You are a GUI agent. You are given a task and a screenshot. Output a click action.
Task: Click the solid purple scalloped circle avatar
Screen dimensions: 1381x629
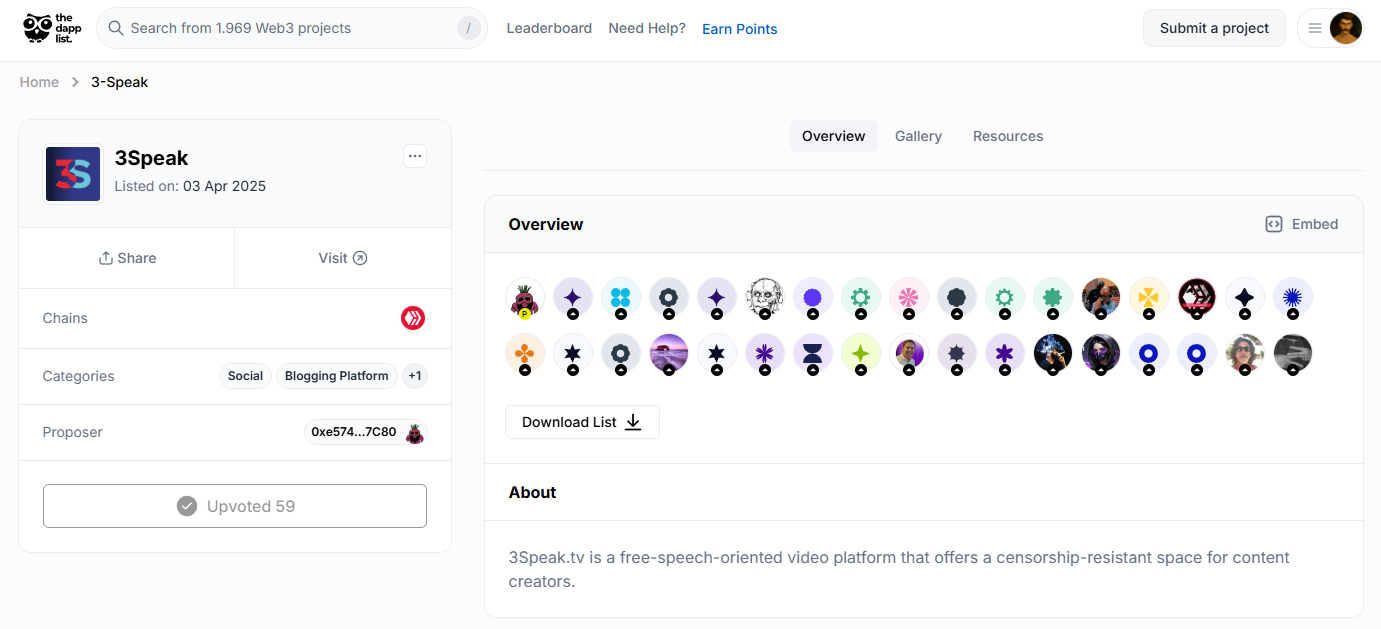(x=813, y=298)
